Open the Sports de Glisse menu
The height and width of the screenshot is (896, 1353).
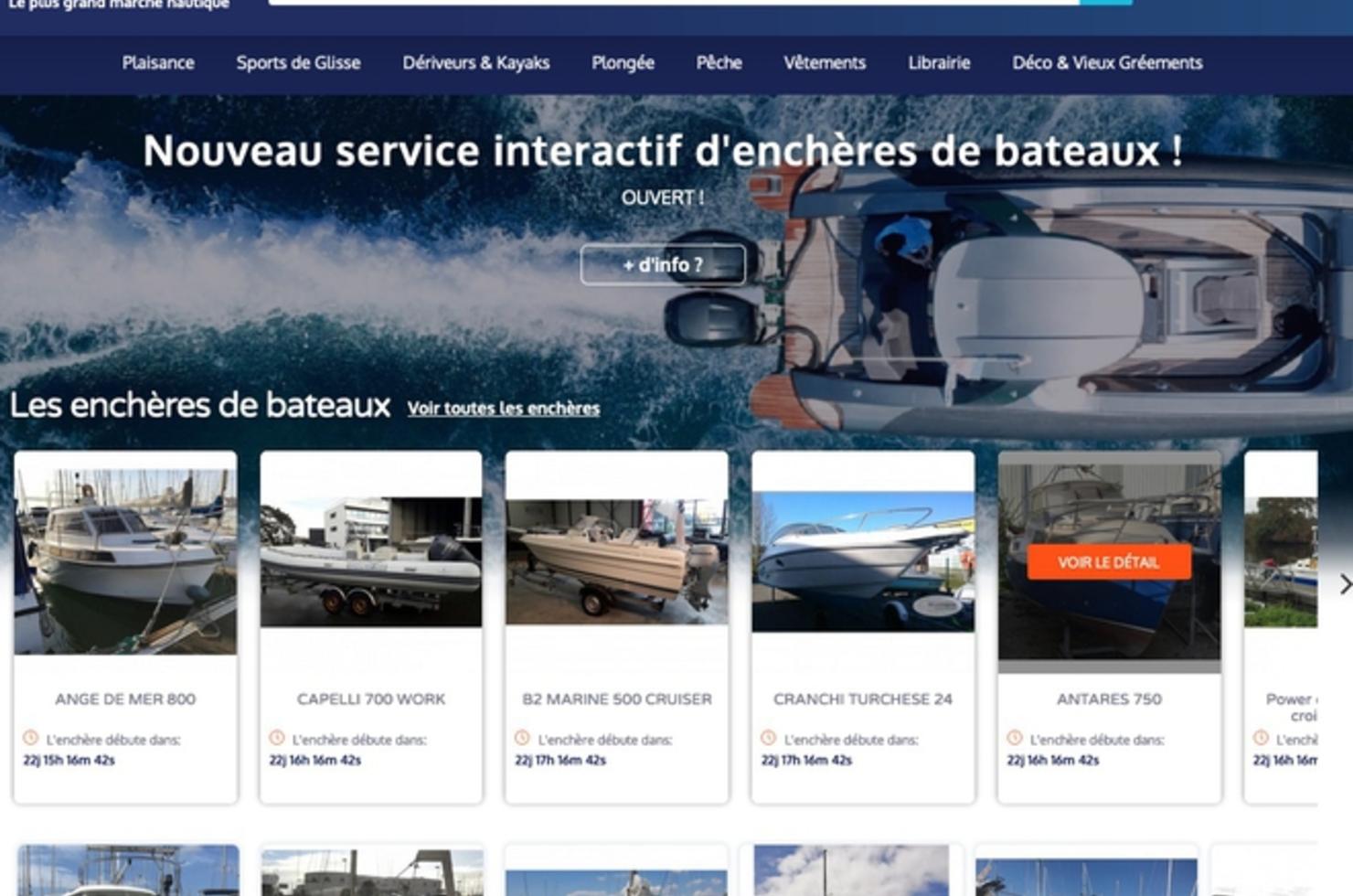pyautogui.click(x=298, y=63)
